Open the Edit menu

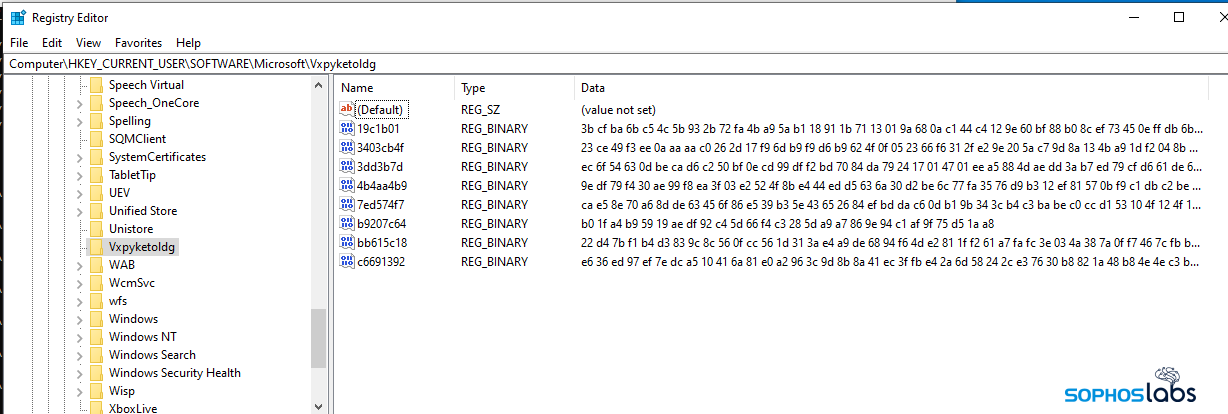52,43
